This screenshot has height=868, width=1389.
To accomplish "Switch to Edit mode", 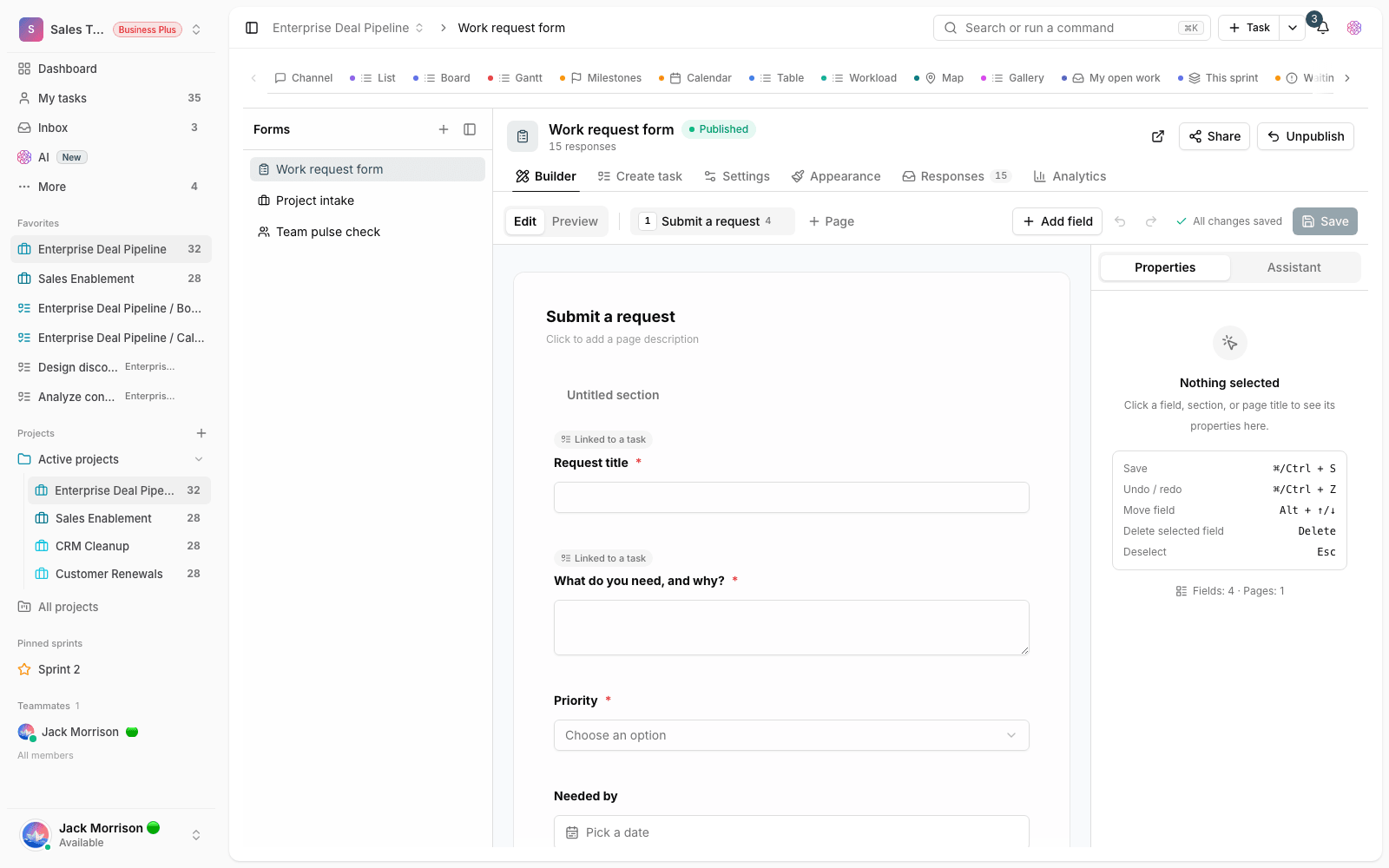I will coord(525,221).
